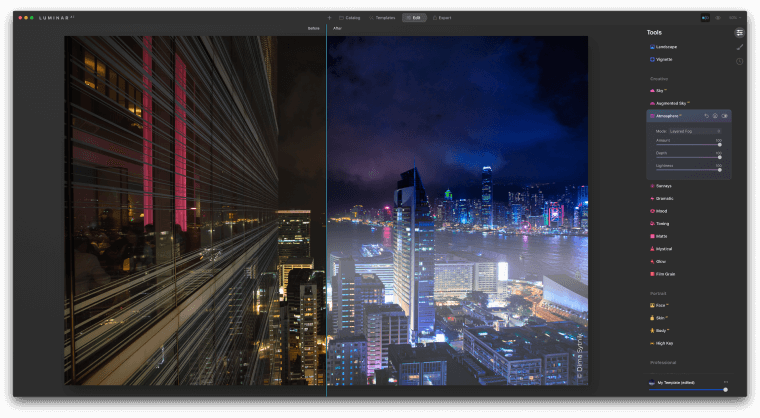760x418 pixels.
Task: Open the Film Grain tool
Action: pos(666,273)
